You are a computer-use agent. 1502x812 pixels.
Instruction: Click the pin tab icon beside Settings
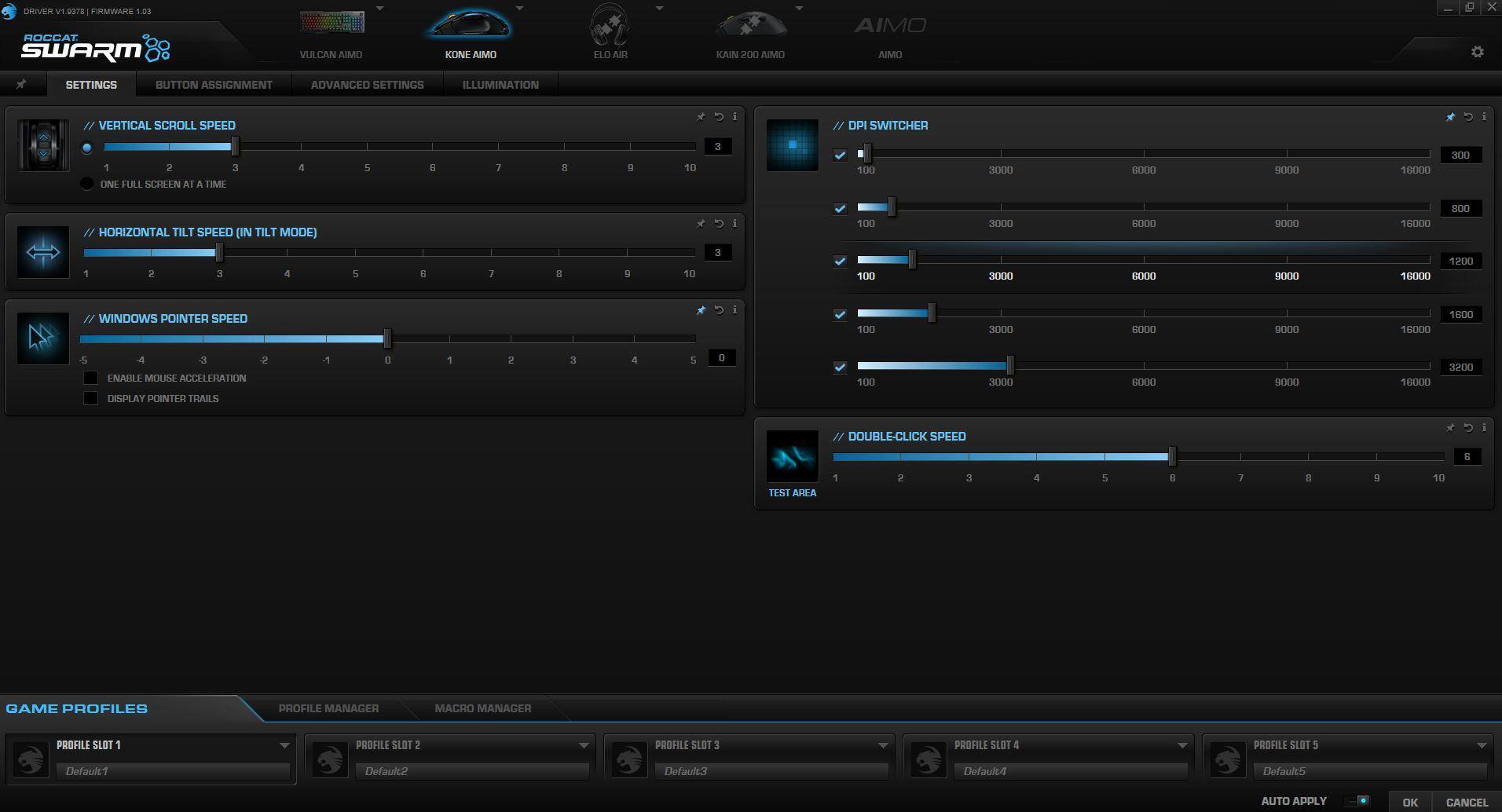tap(22, 85)
